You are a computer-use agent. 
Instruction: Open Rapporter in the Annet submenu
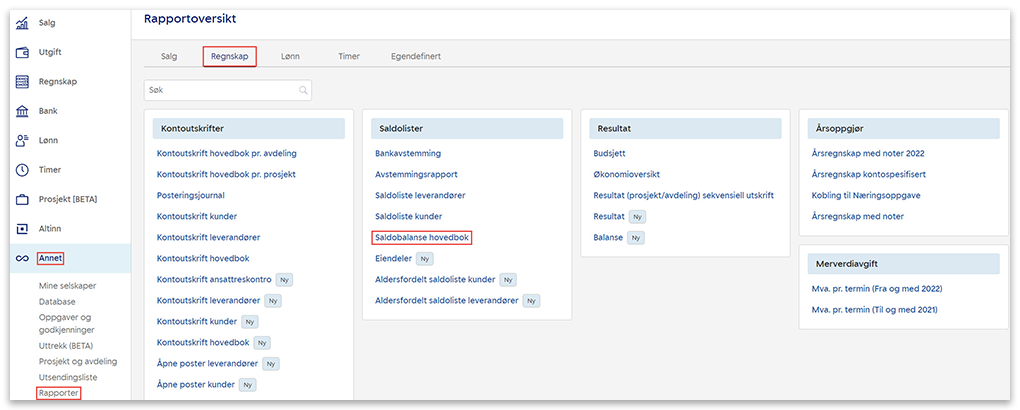[58, 393]
